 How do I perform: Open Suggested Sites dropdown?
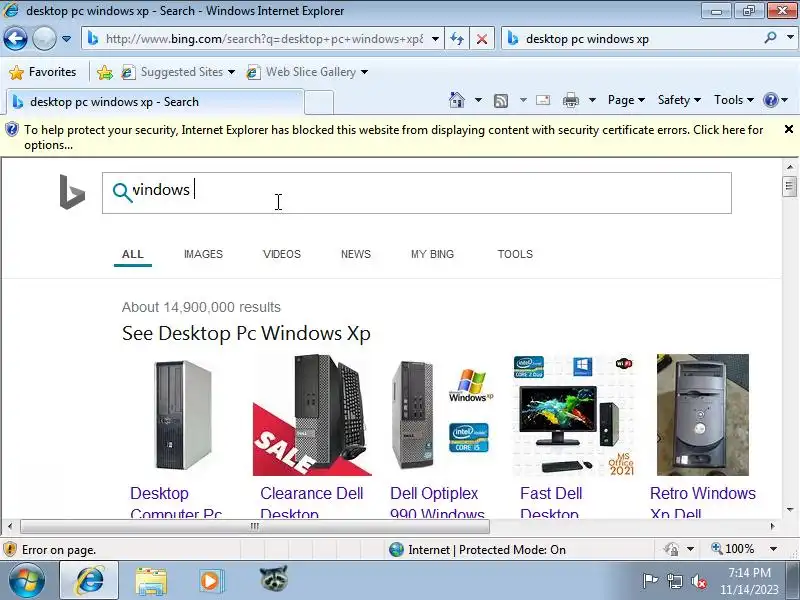178,72
